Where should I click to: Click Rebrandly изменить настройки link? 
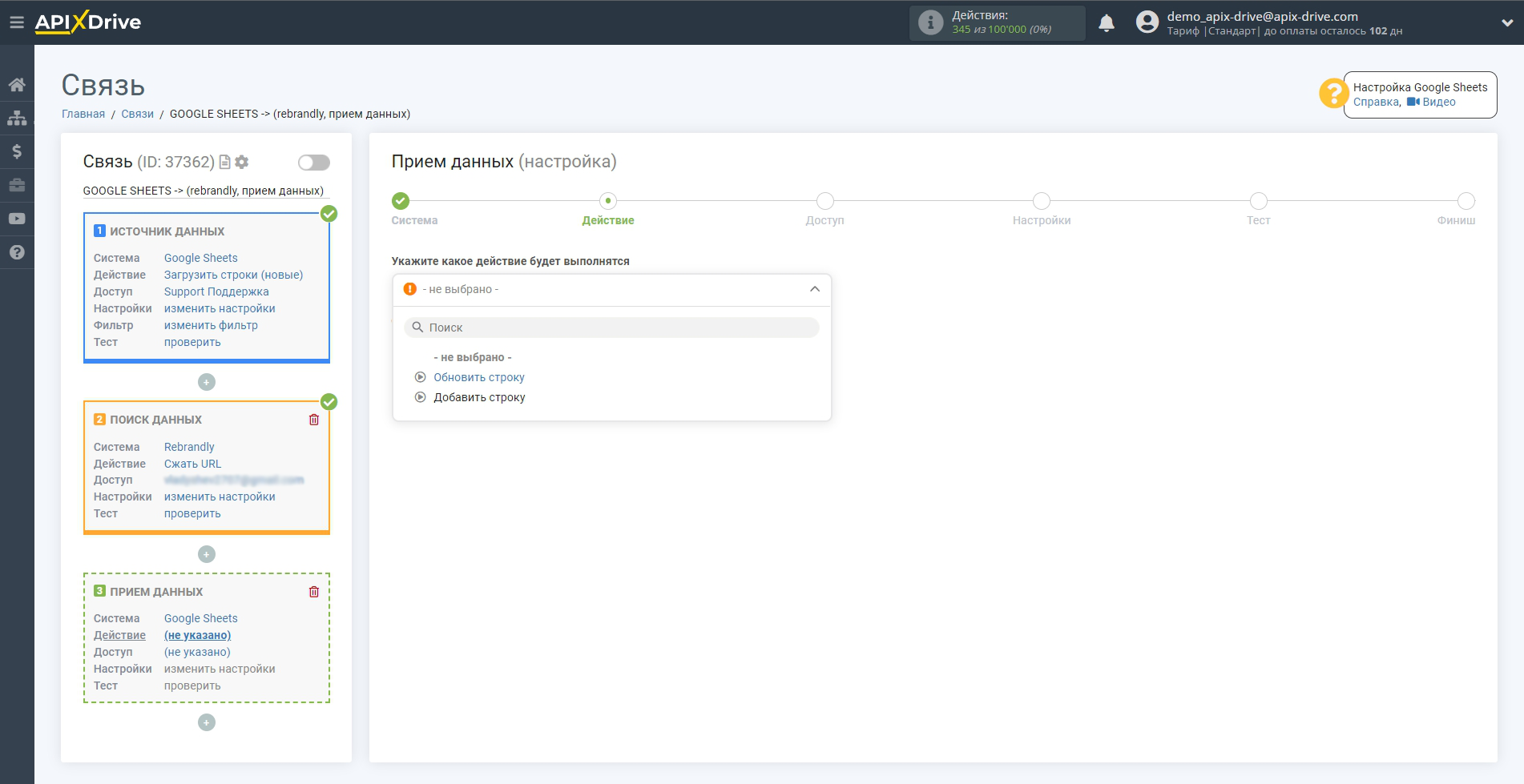(220, 497)
